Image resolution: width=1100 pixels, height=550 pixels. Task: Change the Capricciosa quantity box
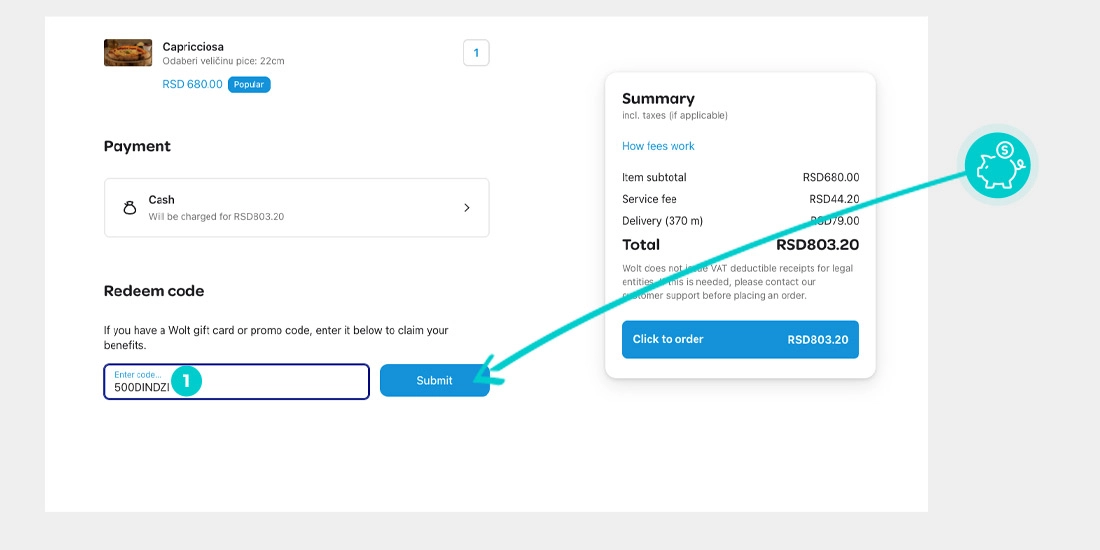pos(476,53)
